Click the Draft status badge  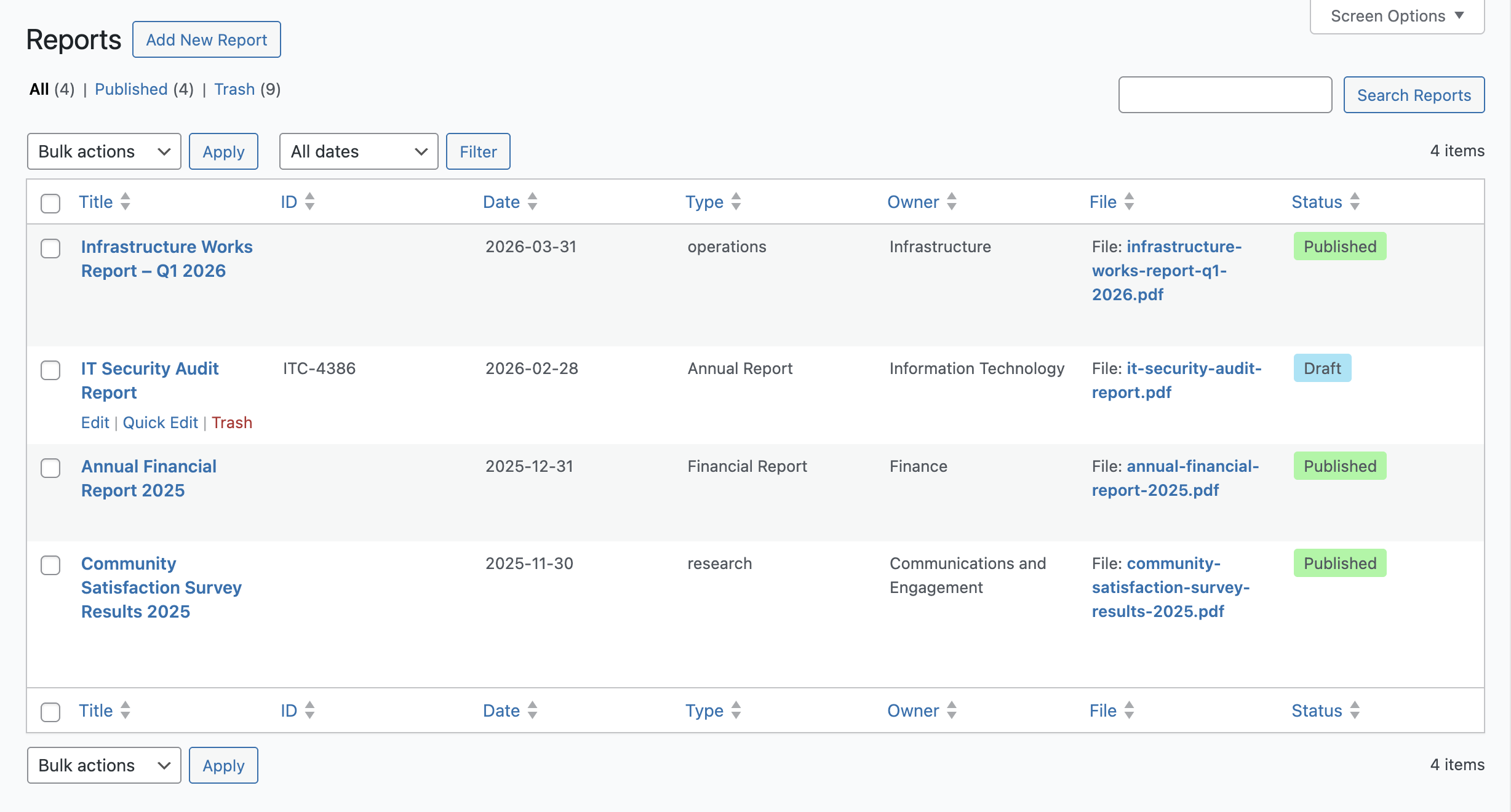click(x=1322, y=368)
